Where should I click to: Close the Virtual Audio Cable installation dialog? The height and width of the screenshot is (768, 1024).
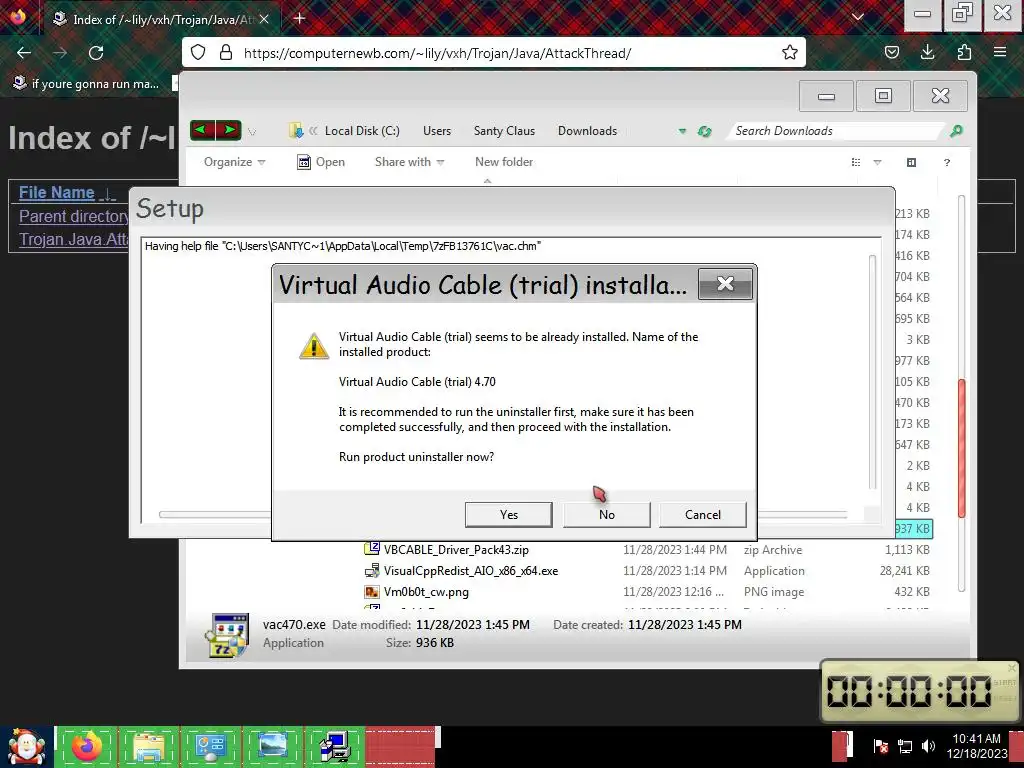[x=725, y=283]
